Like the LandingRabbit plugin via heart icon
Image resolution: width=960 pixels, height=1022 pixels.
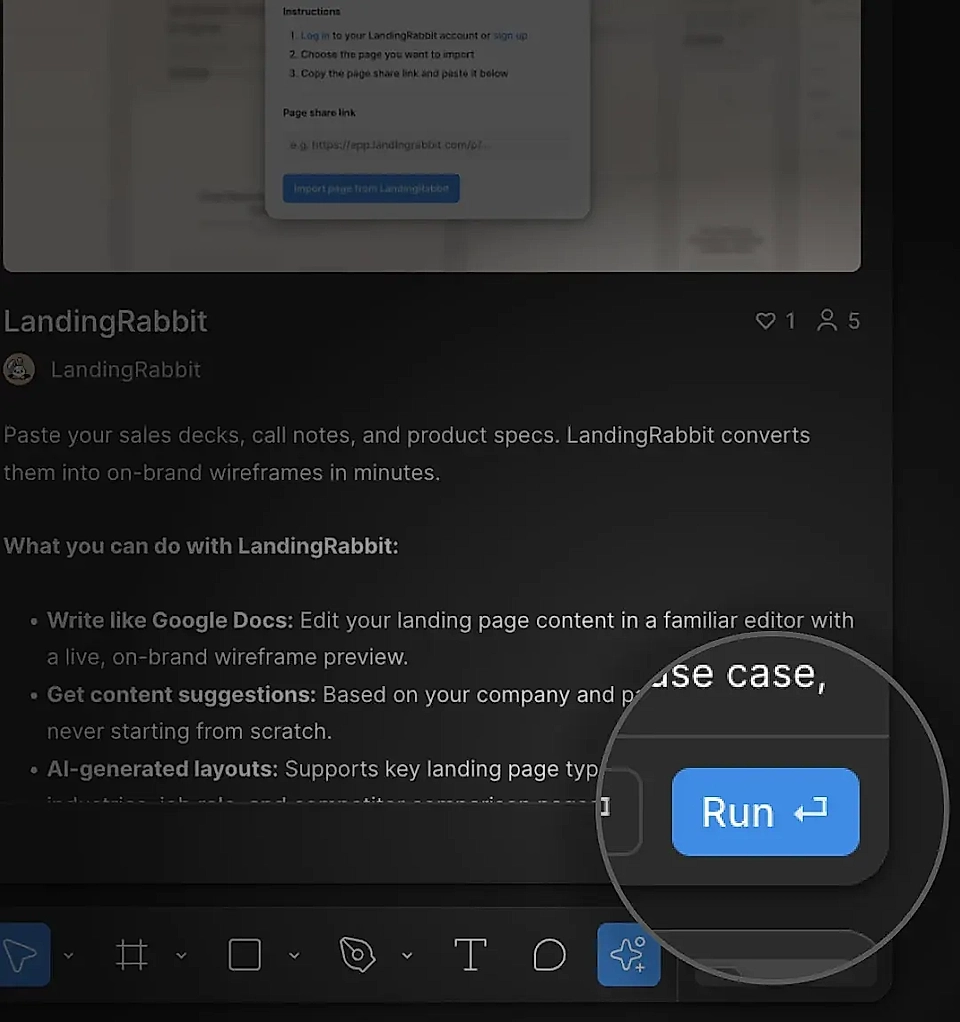click(766, 321)
